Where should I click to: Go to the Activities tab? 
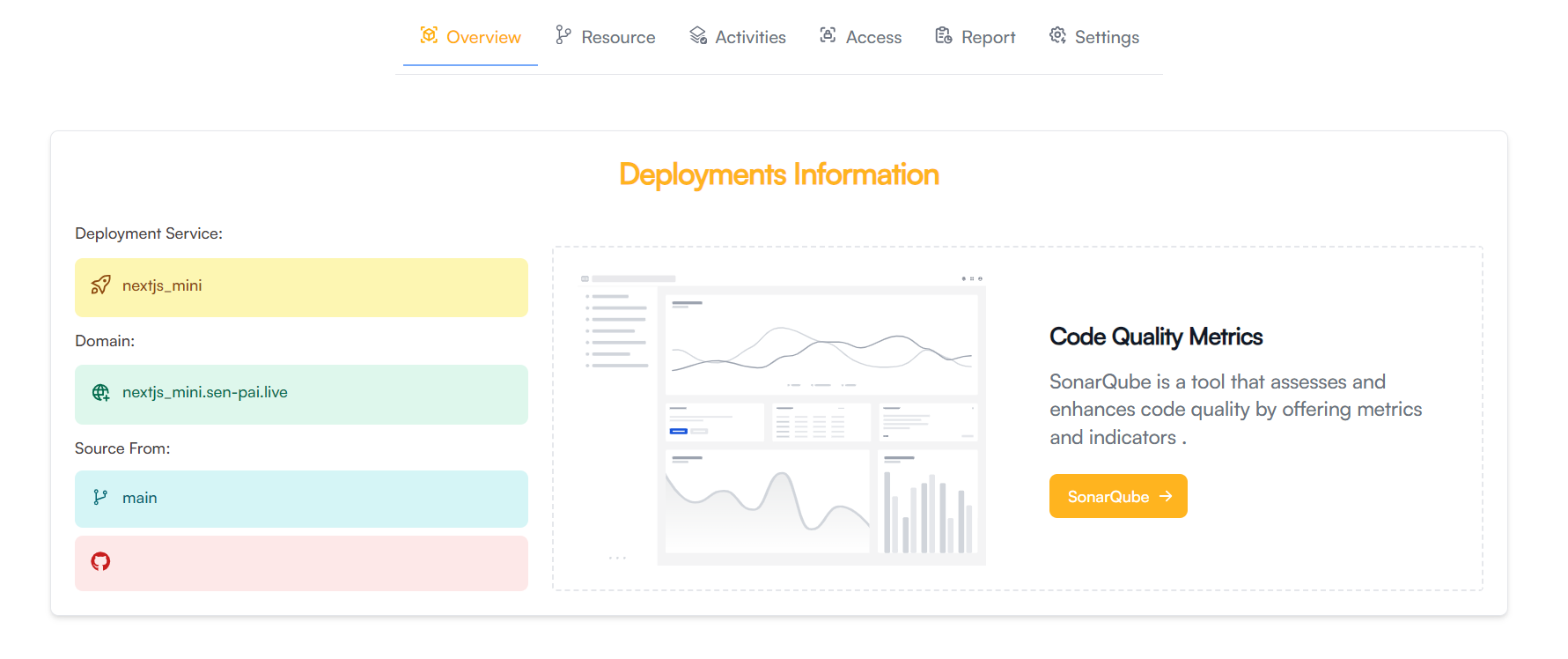click(x=738, y=37)
